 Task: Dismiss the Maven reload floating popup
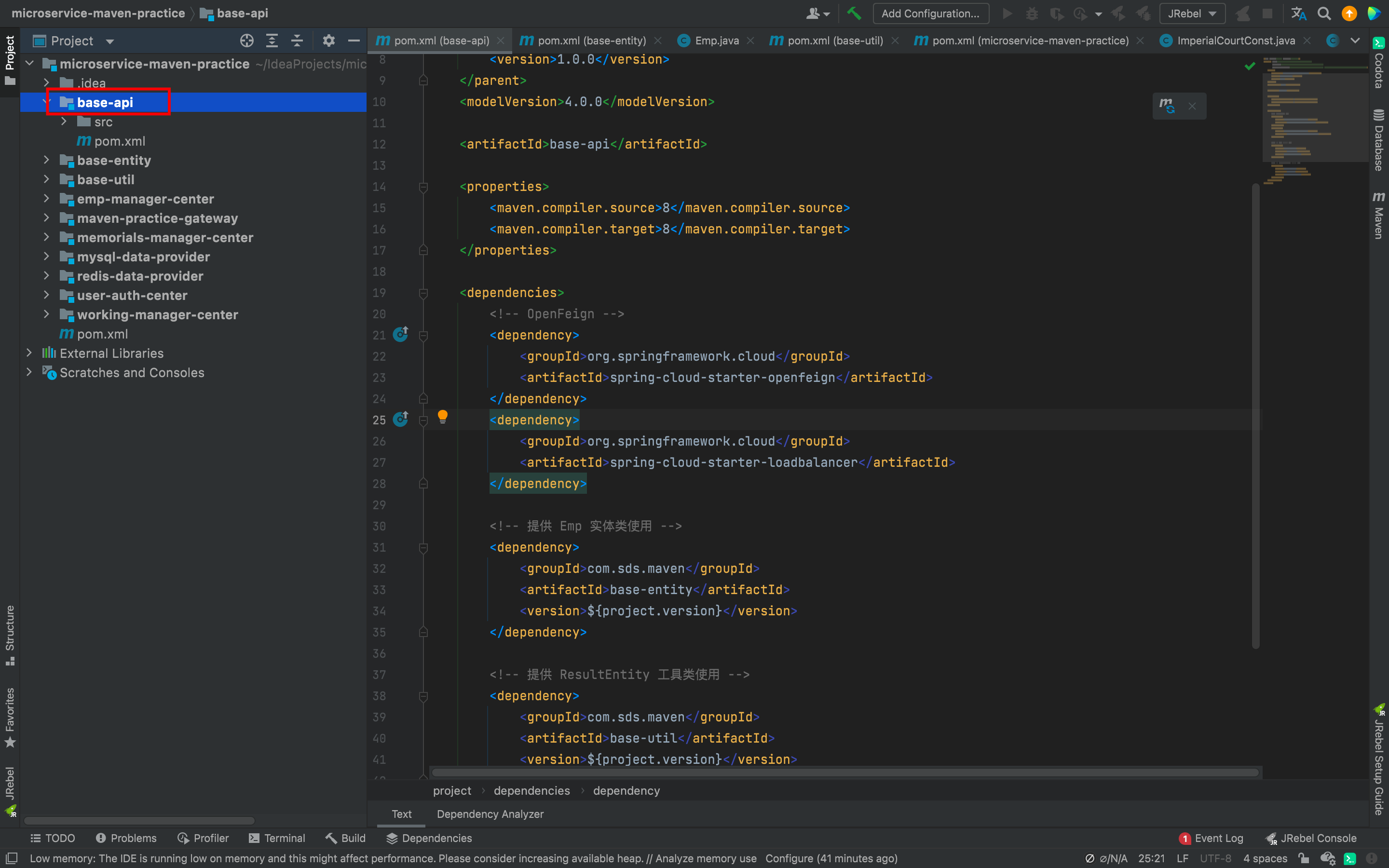pyautogui.click(x=1192, y=106)
